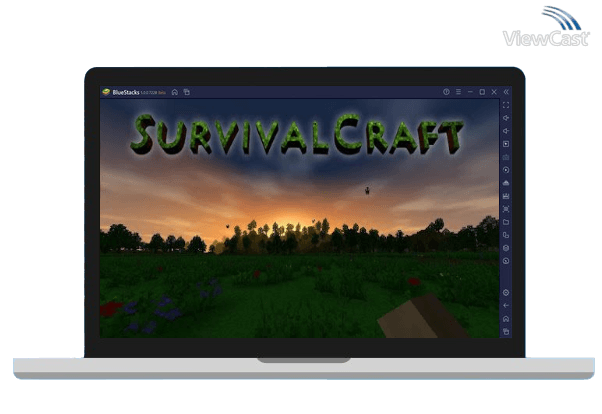Show recent apps from sidebar bottom

pyautogui.click(x=506, y=331)
